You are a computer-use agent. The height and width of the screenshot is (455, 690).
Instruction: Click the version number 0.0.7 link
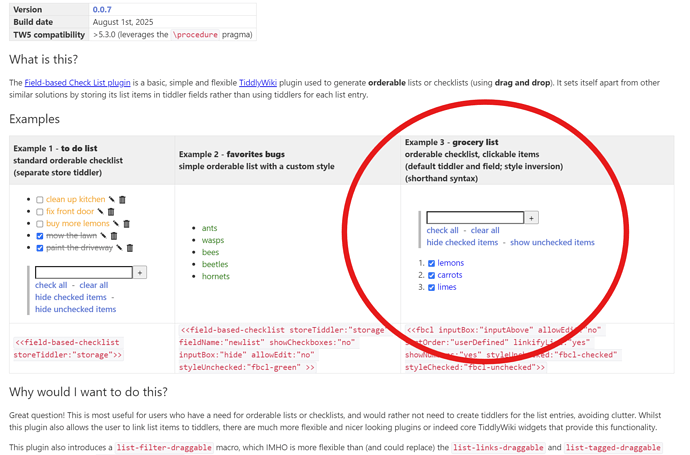102,9
